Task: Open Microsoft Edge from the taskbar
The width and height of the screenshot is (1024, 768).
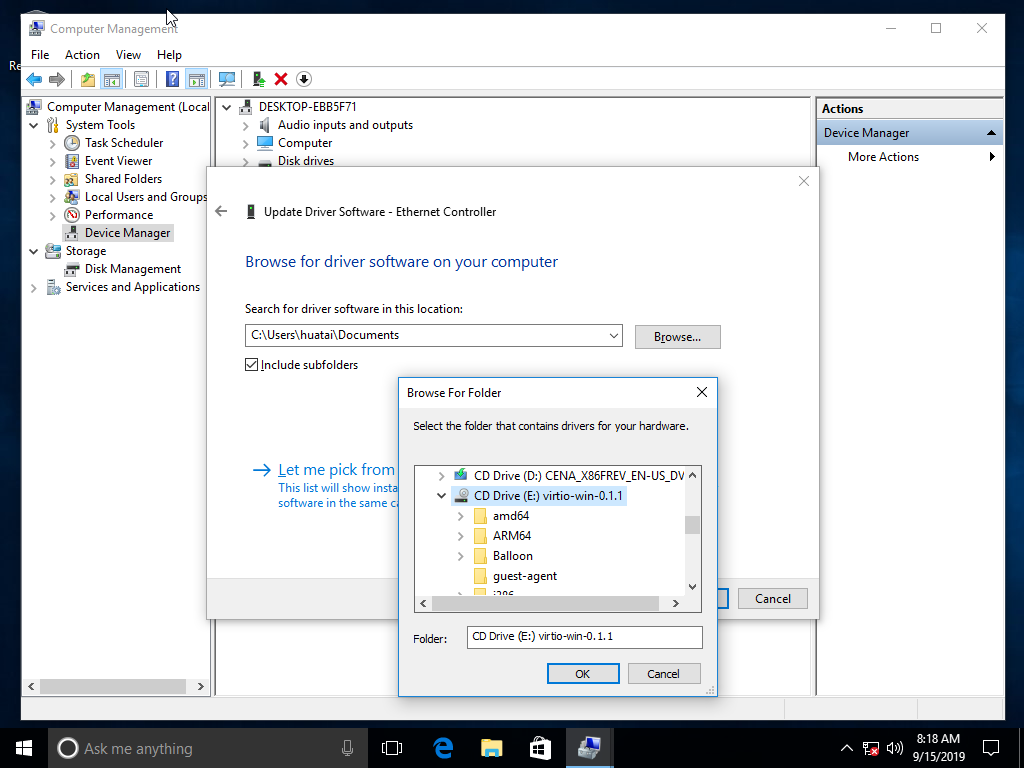Action: (443, 748)
